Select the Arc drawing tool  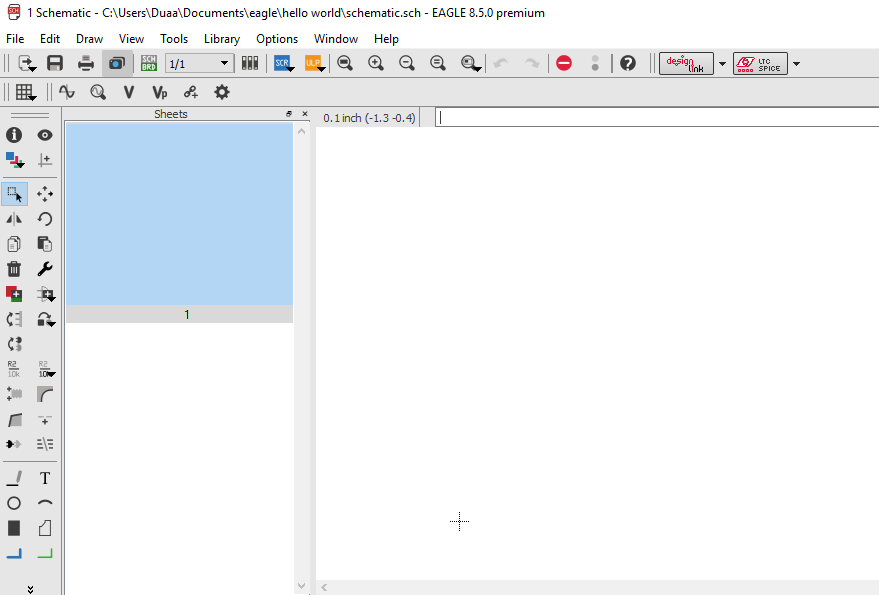click(45, 503)
